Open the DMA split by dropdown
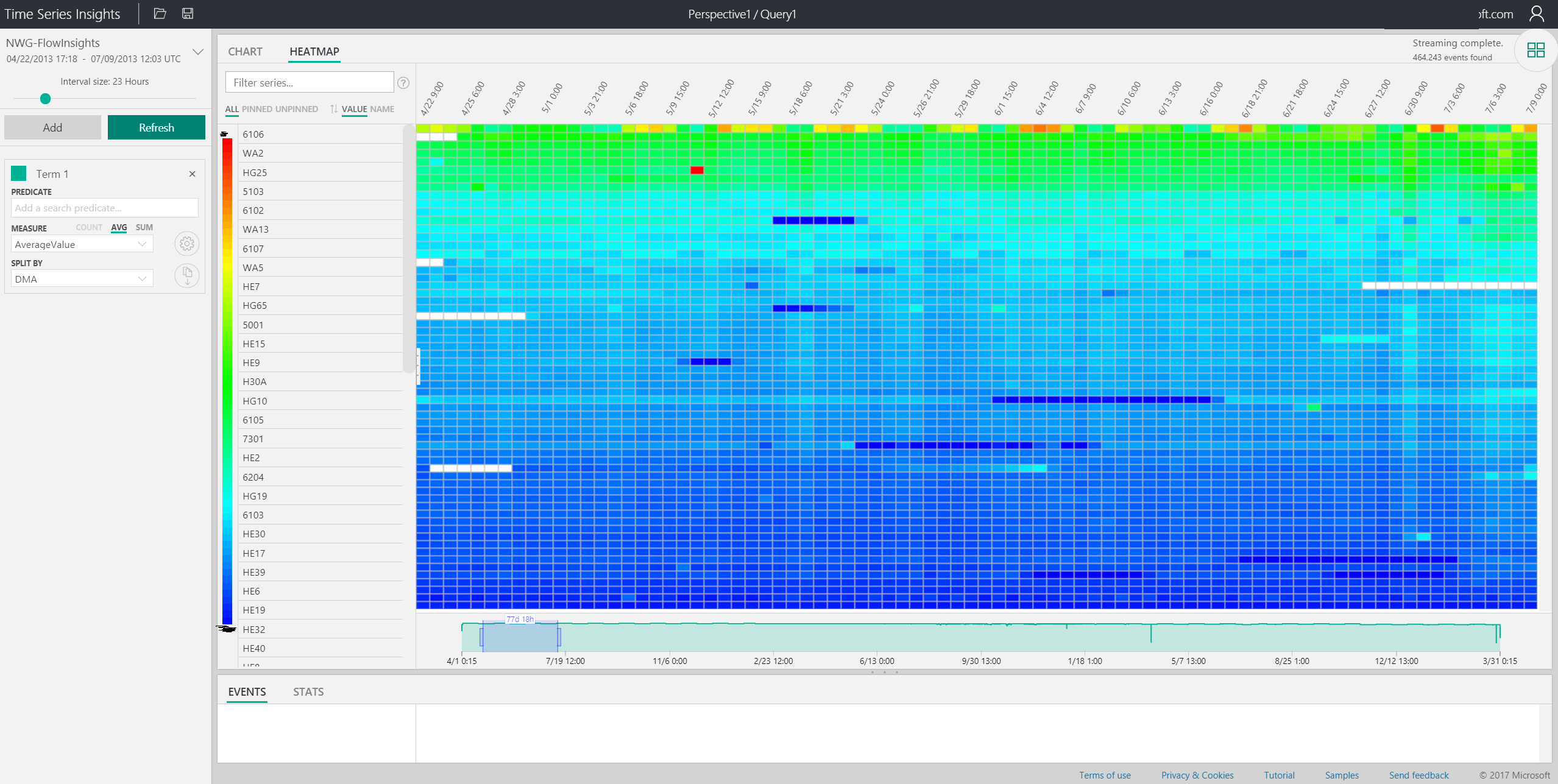1558x784 pixels. (82, 279)
